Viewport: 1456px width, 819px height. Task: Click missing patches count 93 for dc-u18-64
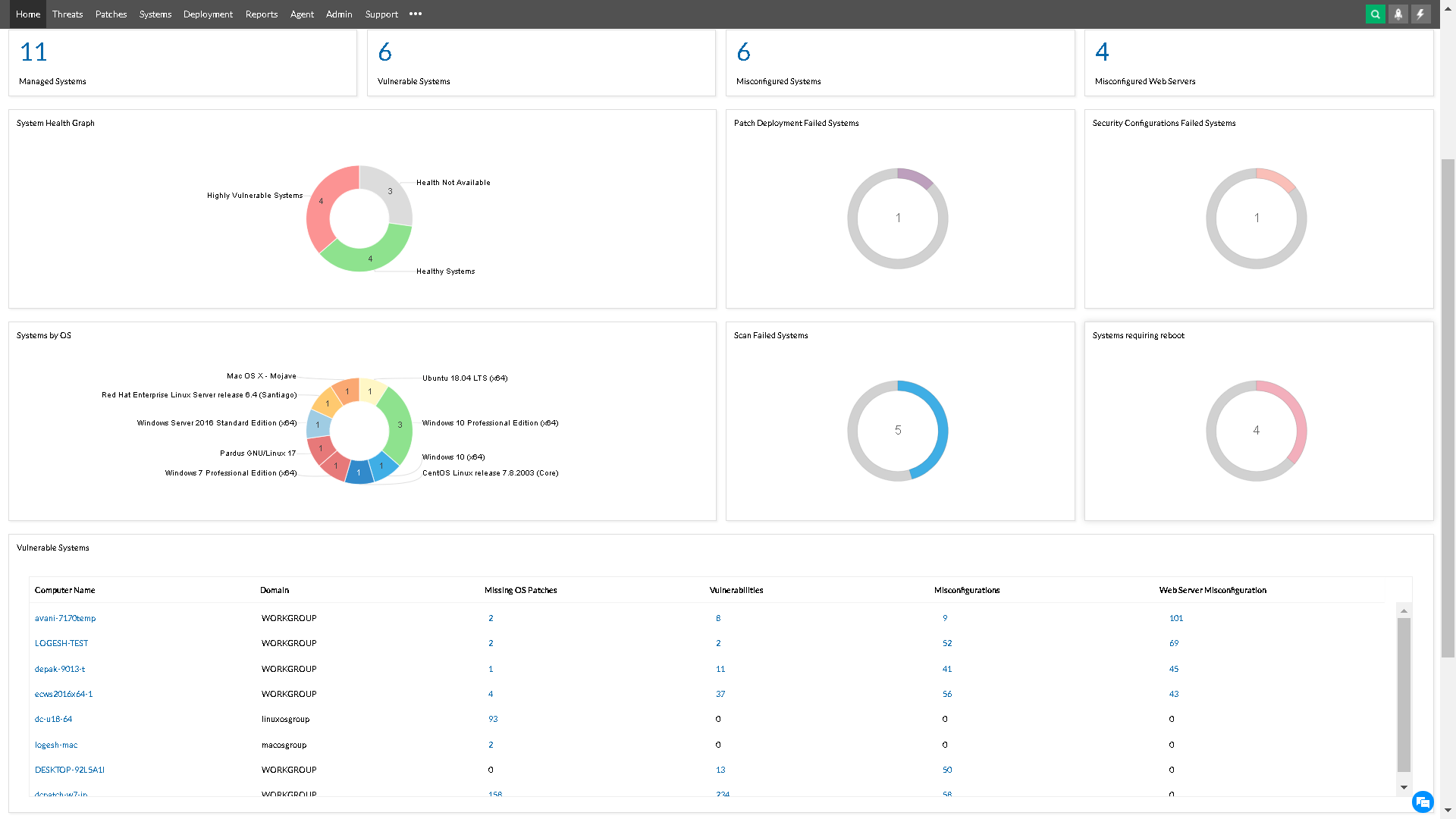pos(493,719)
